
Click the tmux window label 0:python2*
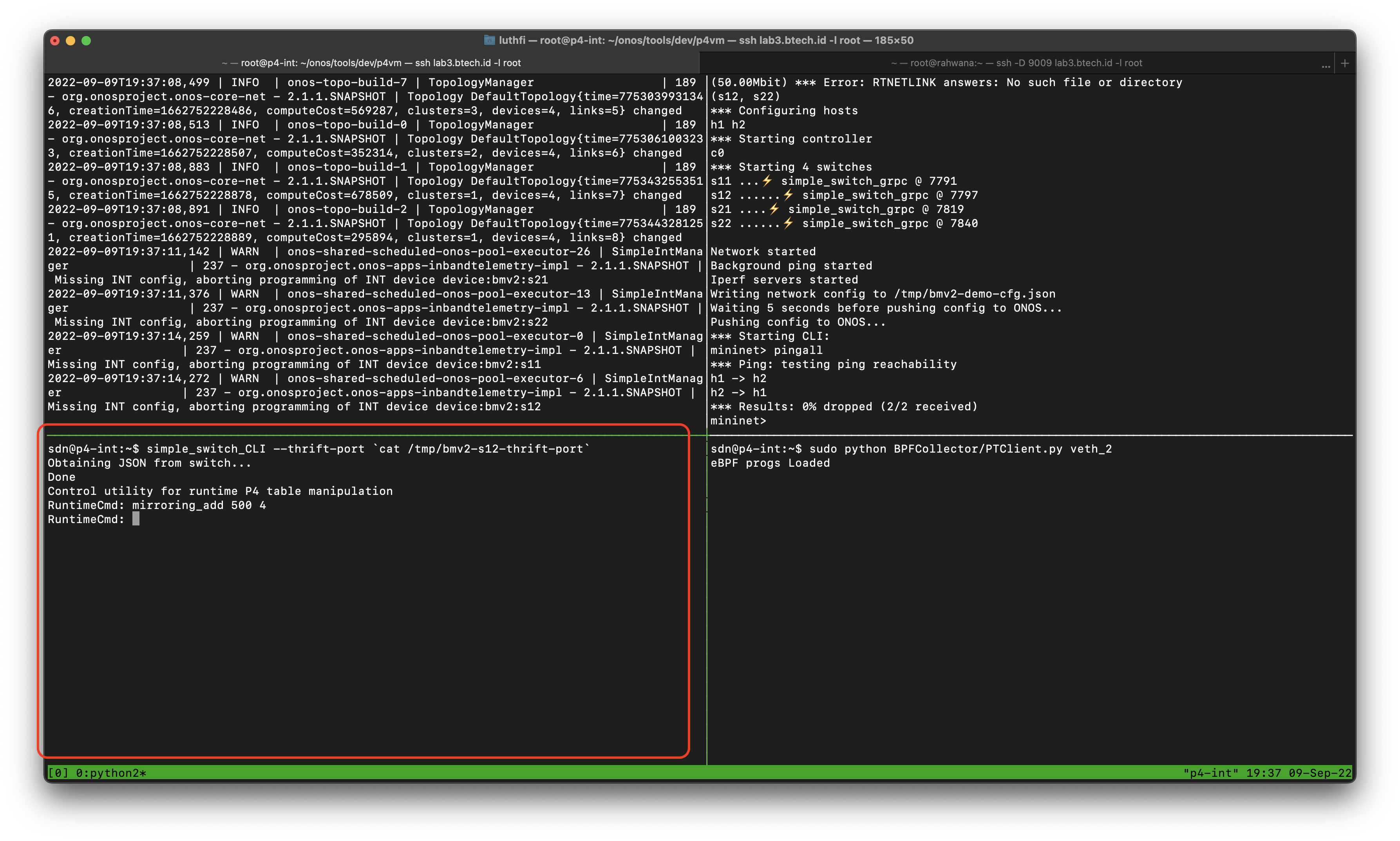pos(111,773)
